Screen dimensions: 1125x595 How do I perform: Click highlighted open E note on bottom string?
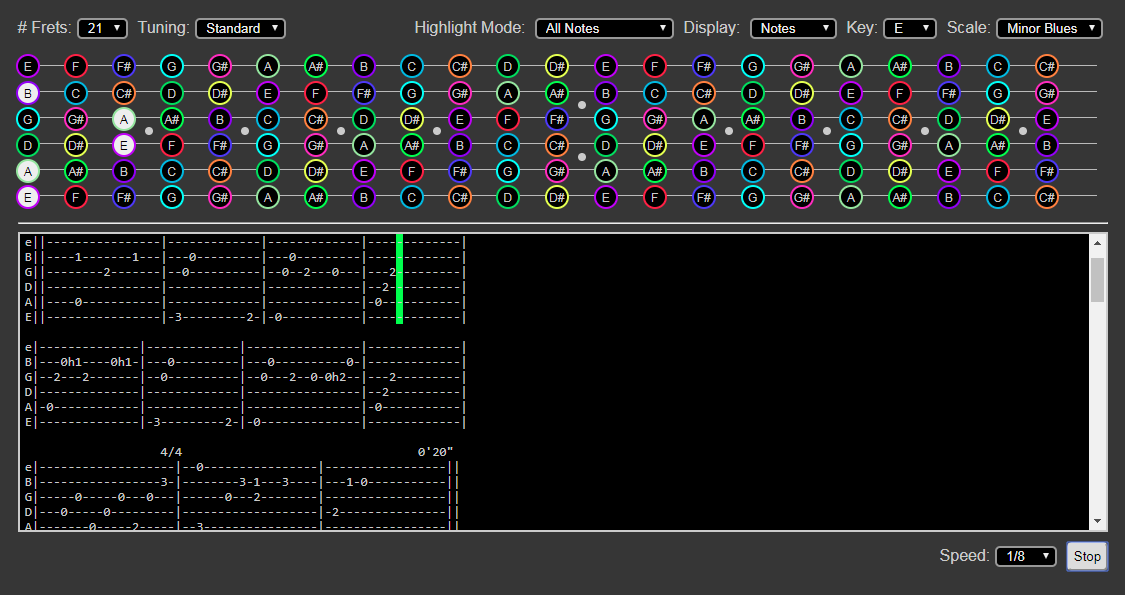27,197
